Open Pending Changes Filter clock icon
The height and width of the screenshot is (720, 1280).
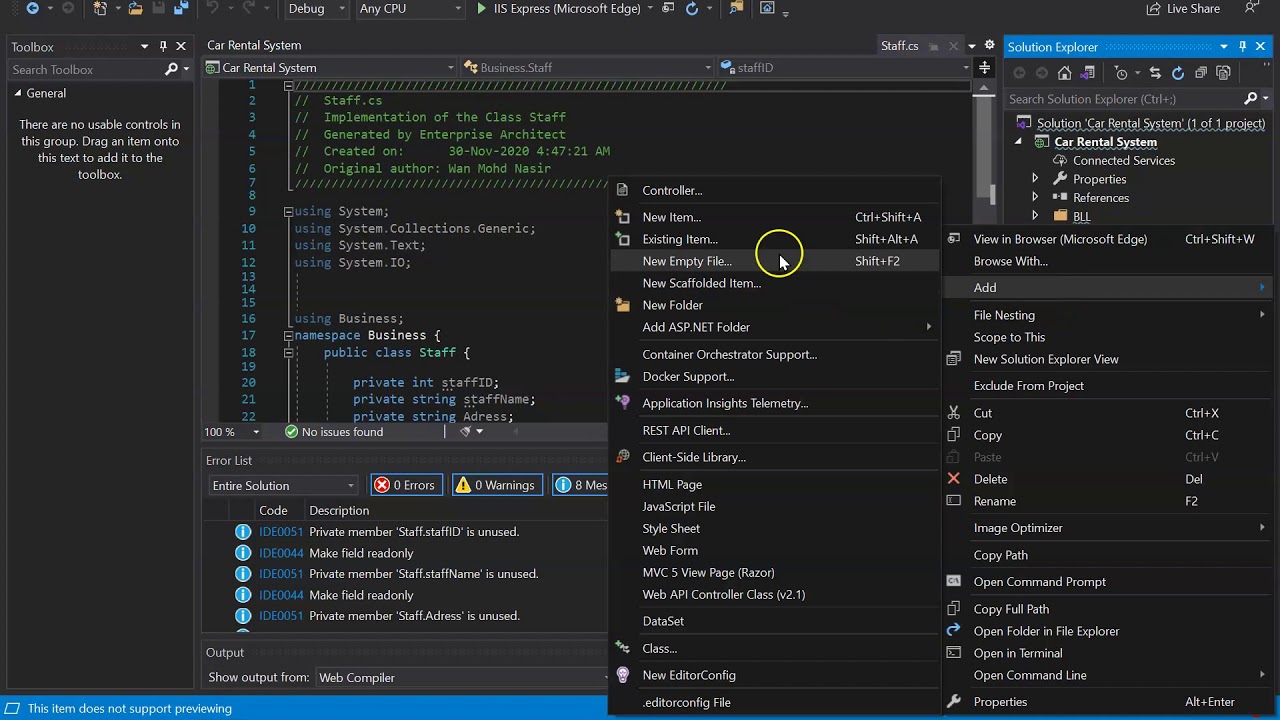click(x=1121, y=73)
